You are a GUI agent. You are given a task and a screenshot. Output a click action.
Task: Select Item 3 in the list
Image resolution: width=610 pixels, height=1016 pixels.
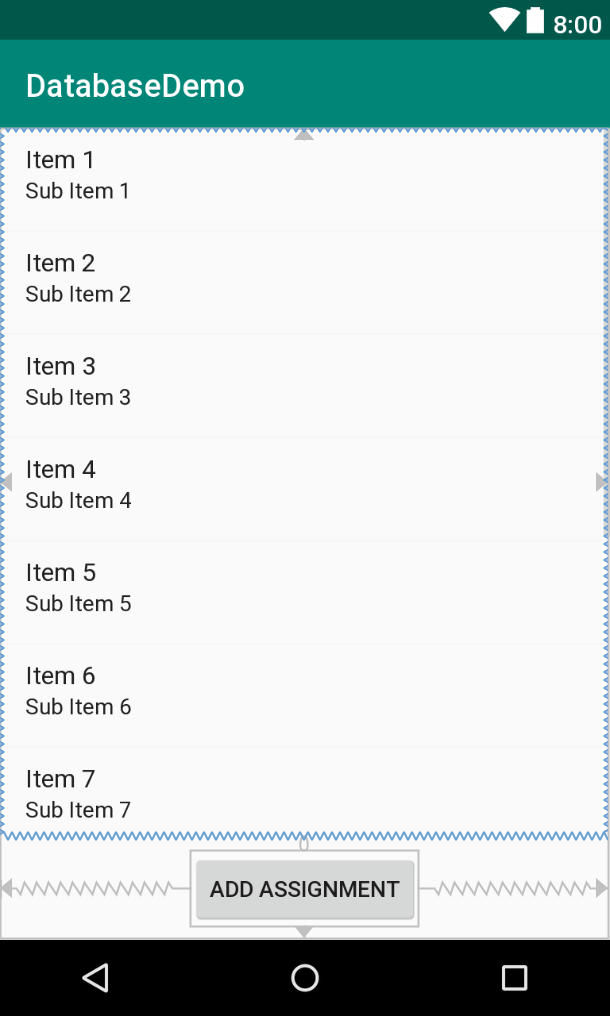pyautogui.click(x=60, y=366)
